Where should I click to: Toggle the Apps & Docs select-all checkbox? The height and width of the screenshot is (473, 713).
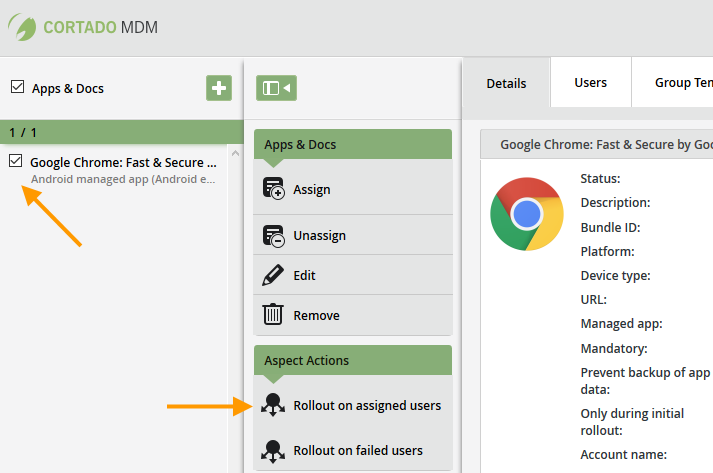[17, 86]
